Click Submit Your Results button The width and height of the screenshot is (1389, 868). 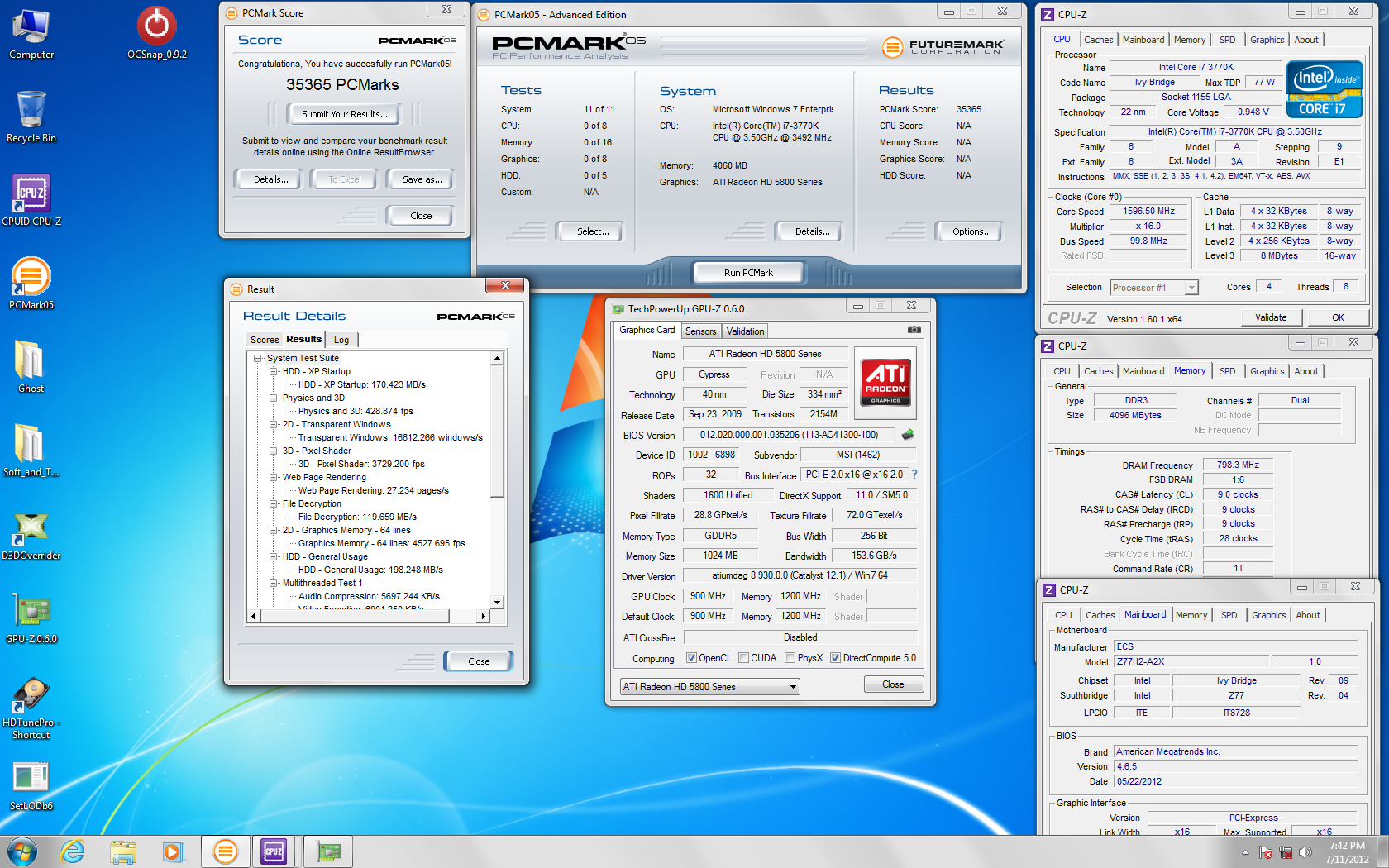(x=344, y=114)
